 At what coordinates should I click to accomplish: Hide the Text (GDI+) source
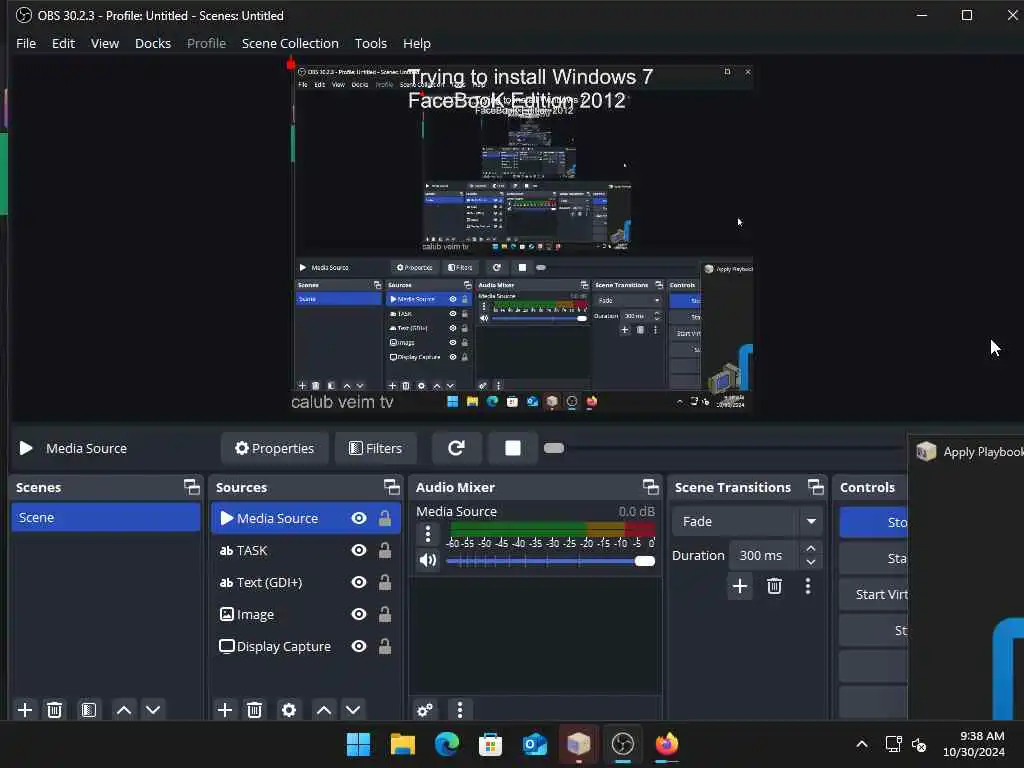(x=359, y=582)
